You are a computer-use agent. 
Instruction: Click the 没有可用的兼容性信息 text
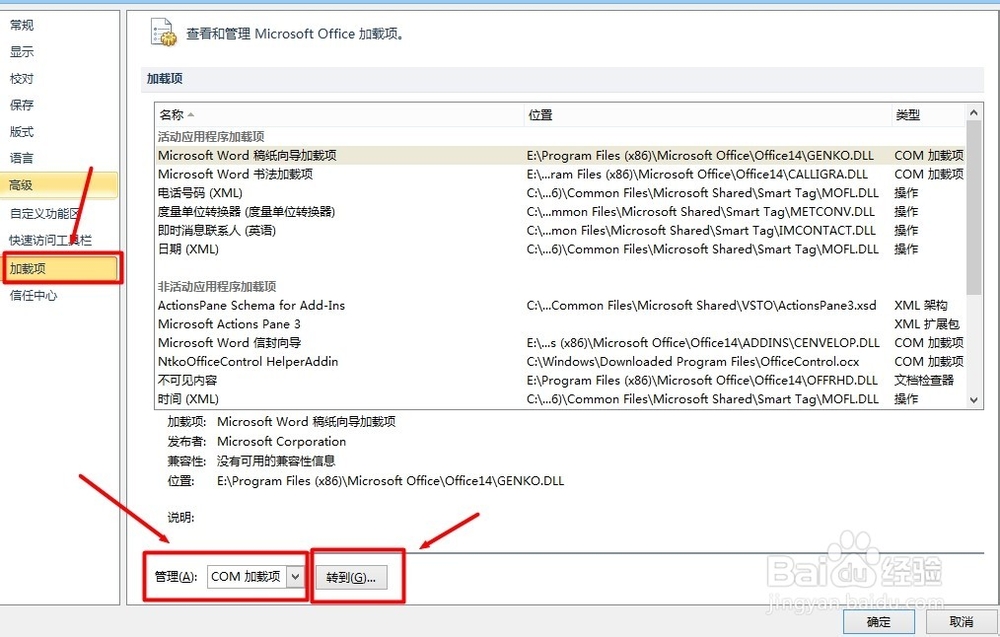(x=276, y=461)
